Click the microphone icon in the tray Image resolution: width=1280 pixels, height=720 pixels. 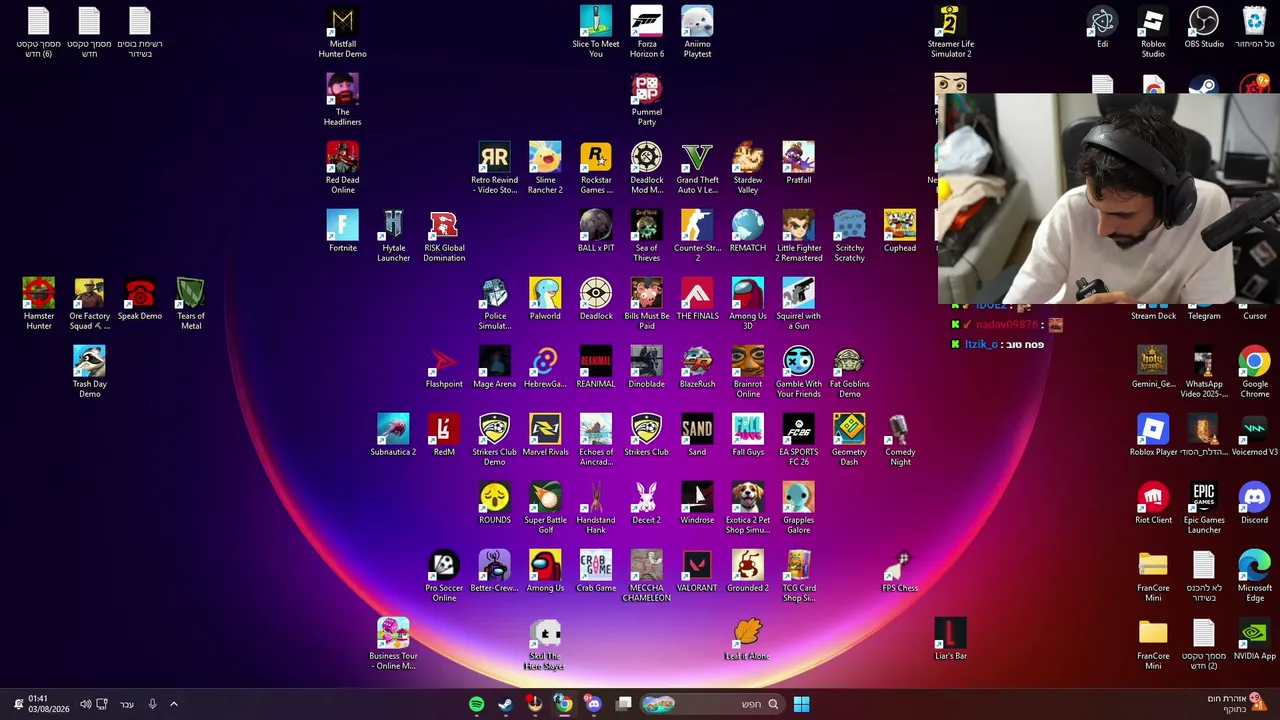pos(152,704)
